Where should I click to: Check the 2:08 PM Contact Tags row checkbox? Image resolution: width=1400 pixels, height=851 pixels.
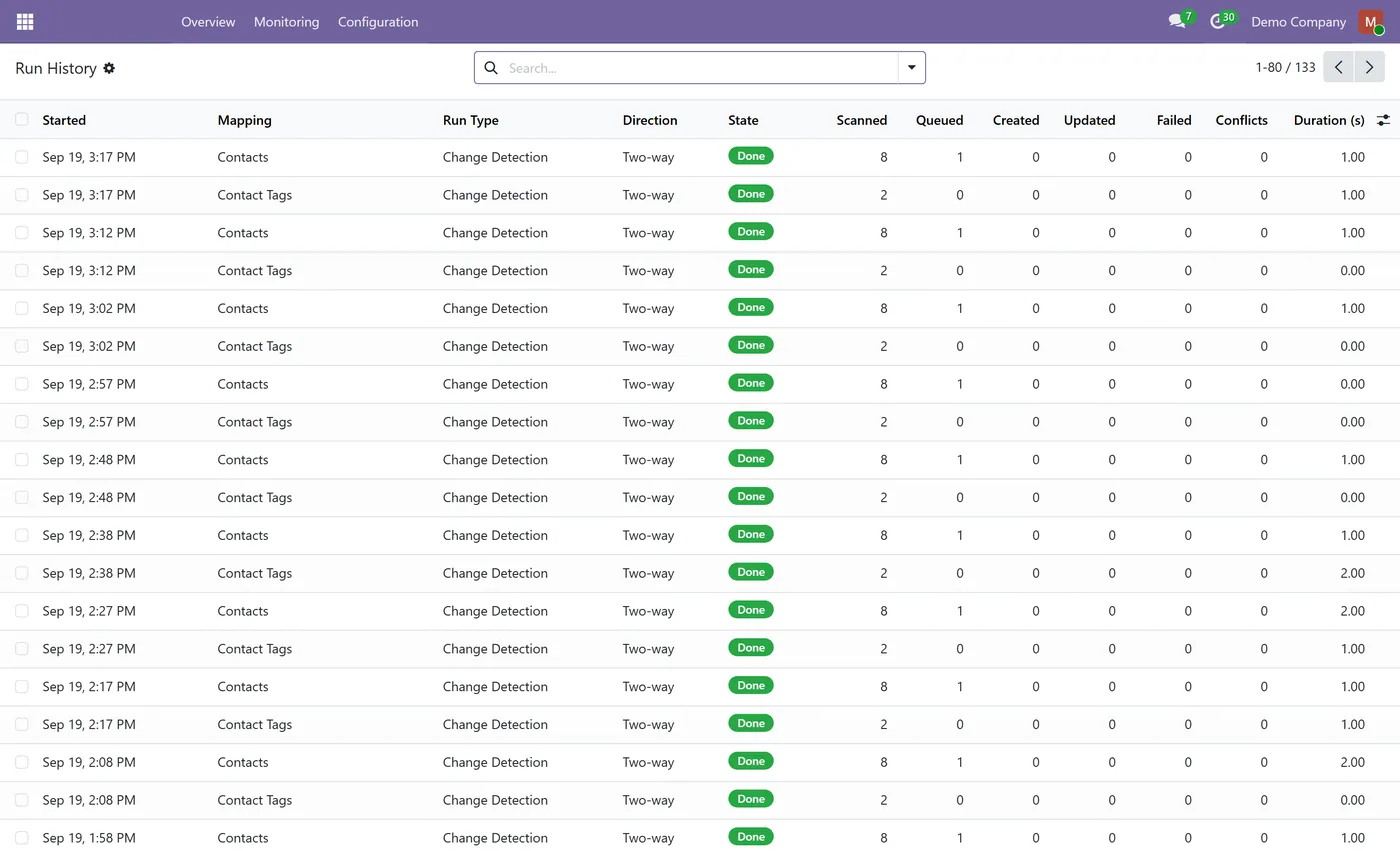(x=22, y=800)
